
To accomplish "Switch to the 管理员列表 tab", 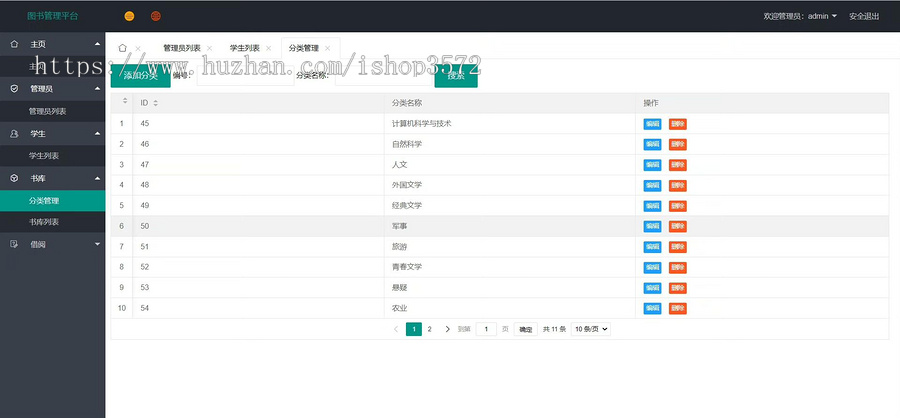I will coord(181,48).
